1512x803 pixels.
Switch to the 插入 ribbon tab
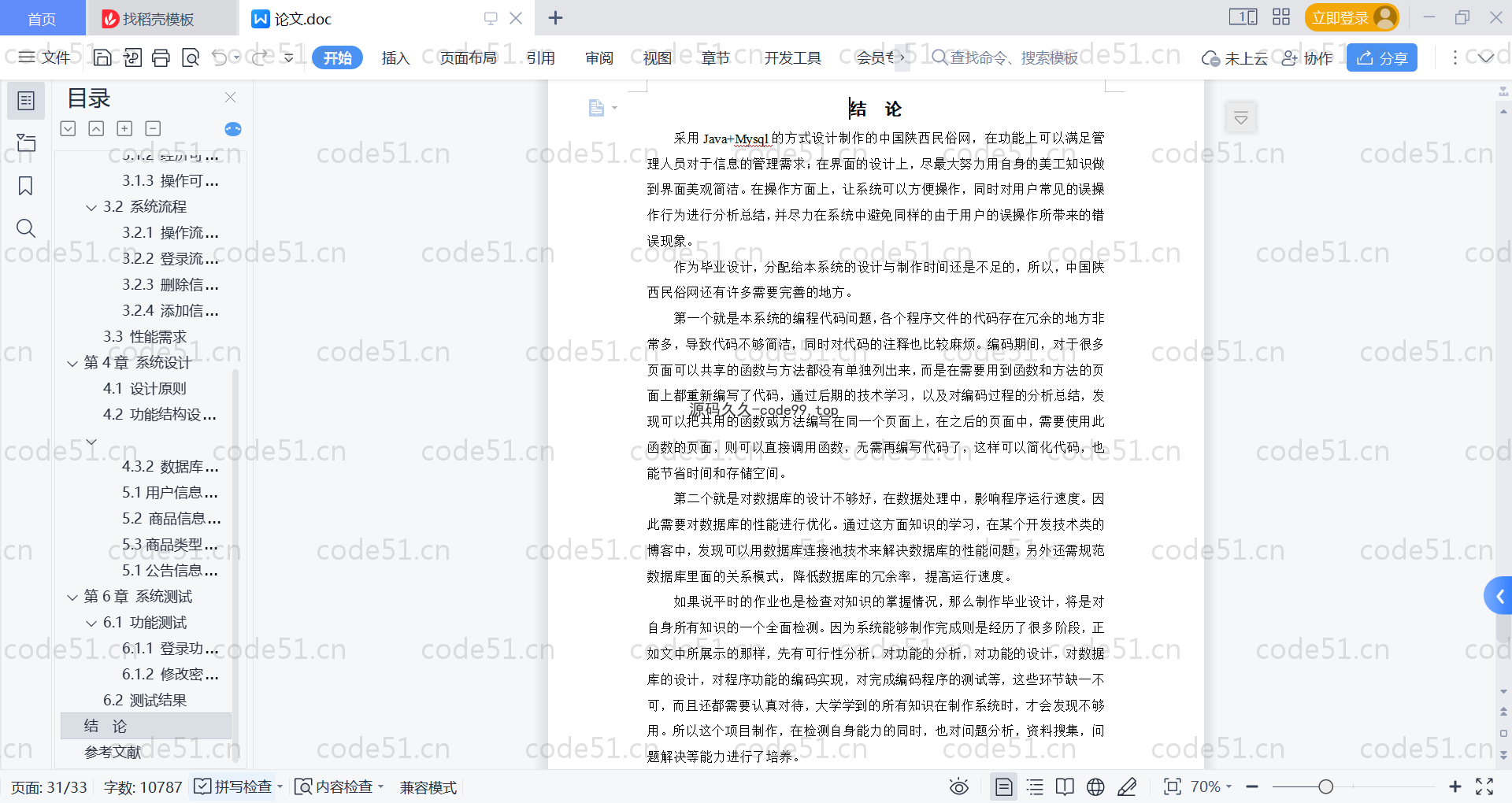pyautogui.click(x=395, y=57)
